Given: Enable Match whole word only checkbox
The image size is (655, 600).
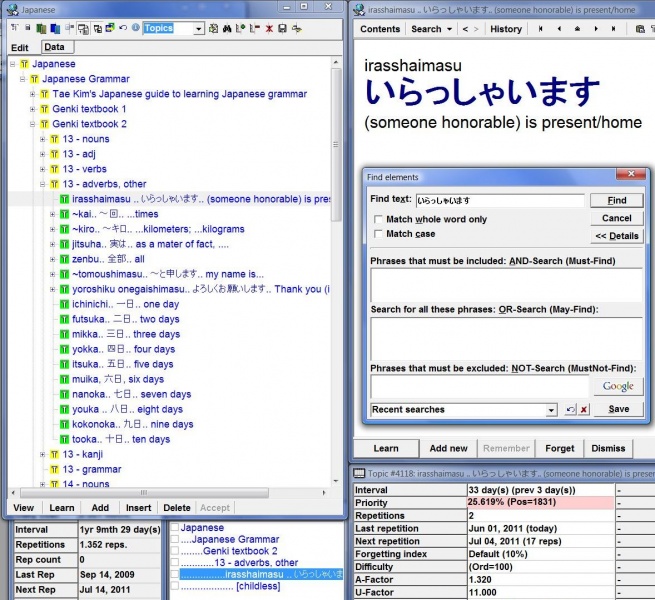Looking at the screenshot, I should 378,219.
